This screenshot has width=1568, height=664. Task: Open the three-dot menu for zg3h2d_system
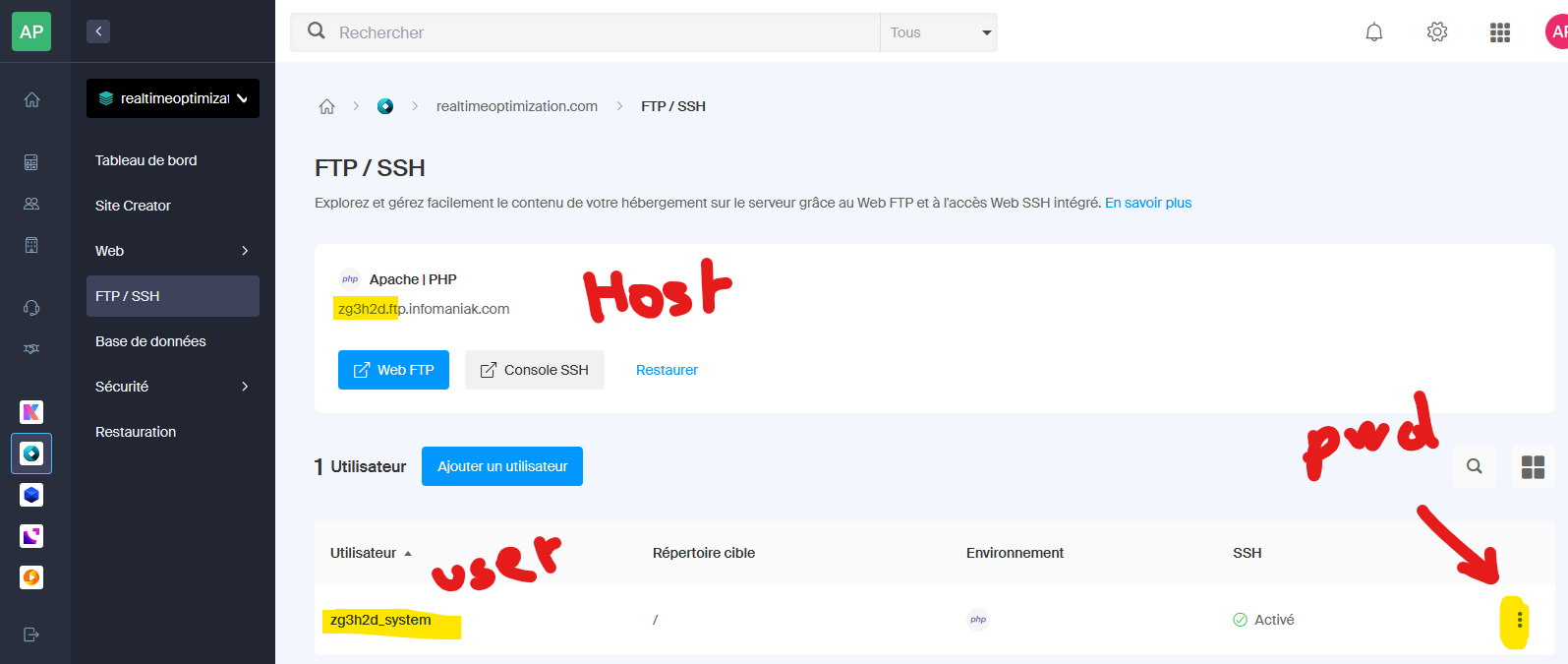1520,620
